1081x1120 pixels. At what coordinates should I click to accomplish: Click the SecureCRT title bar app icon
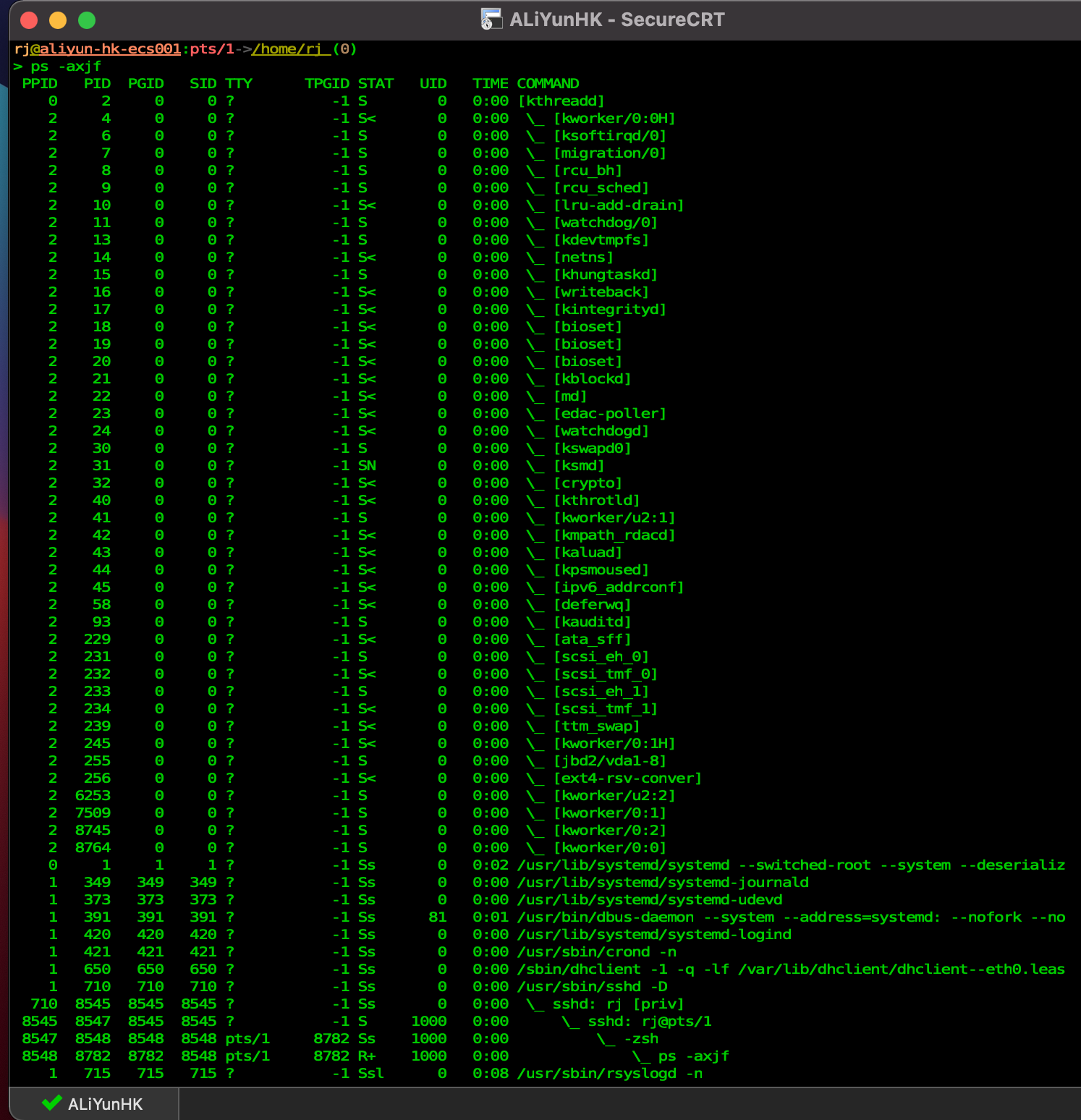pos(491,20)
